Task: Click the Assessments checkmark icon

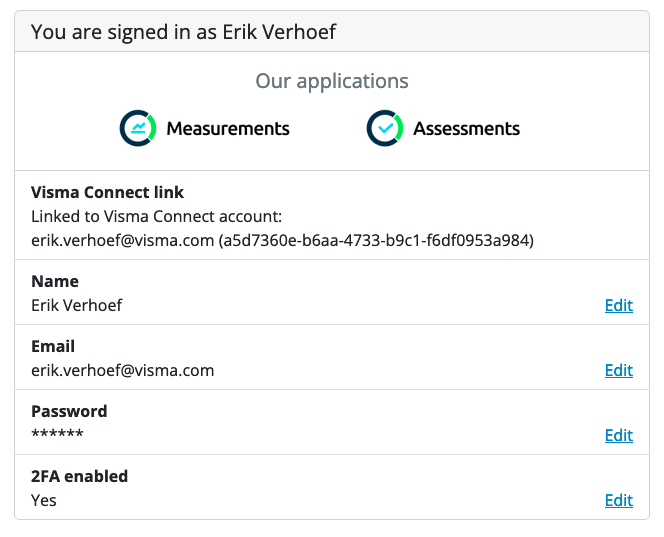Action: point(385,128)
